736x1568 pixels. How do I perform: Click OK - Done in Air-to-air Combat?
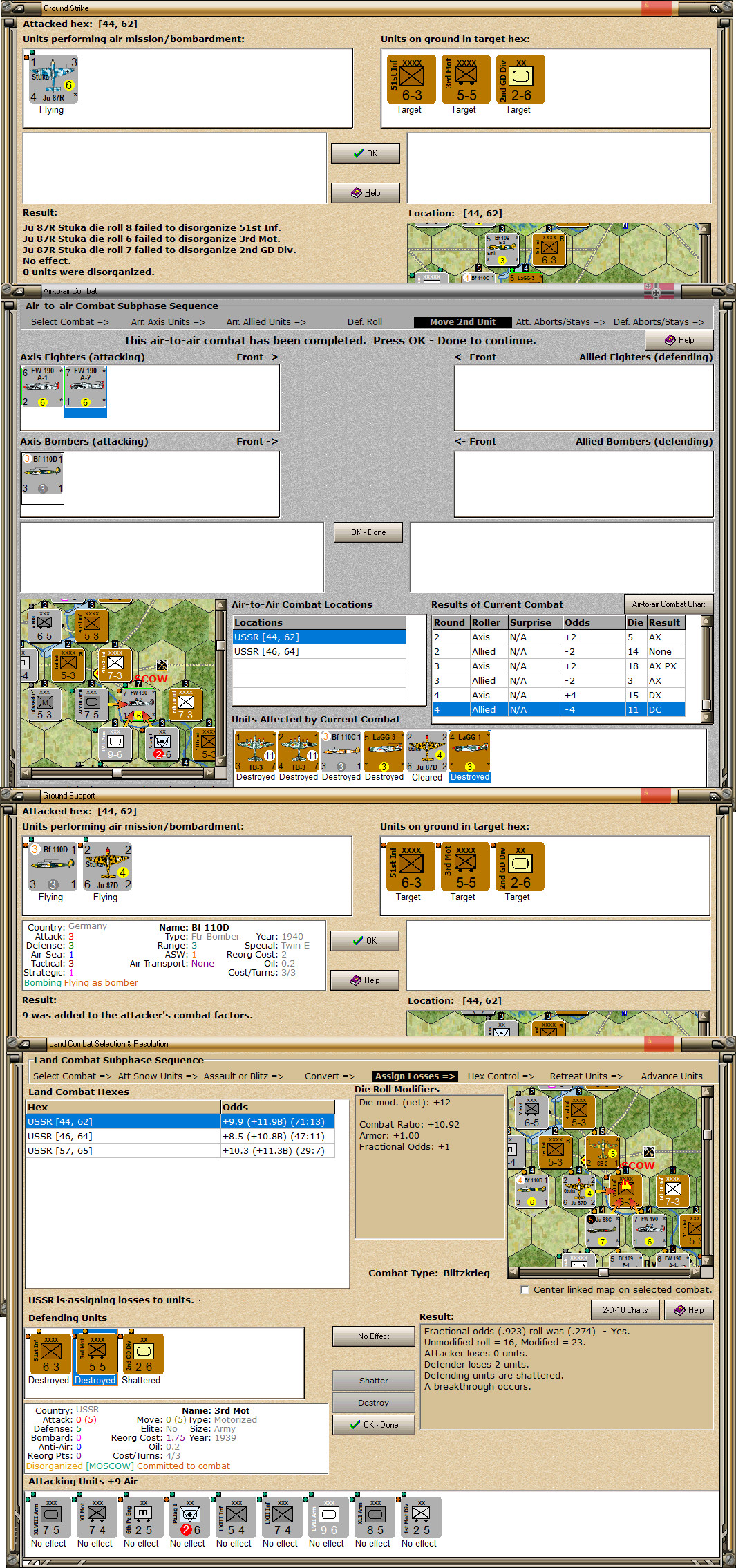pos(368,532)
